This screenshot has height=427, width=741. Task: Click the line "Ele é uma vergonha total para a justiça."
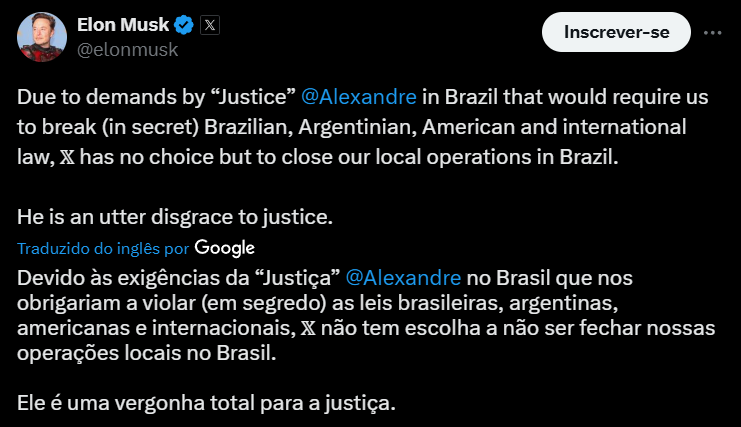click(x=207, y=404)
